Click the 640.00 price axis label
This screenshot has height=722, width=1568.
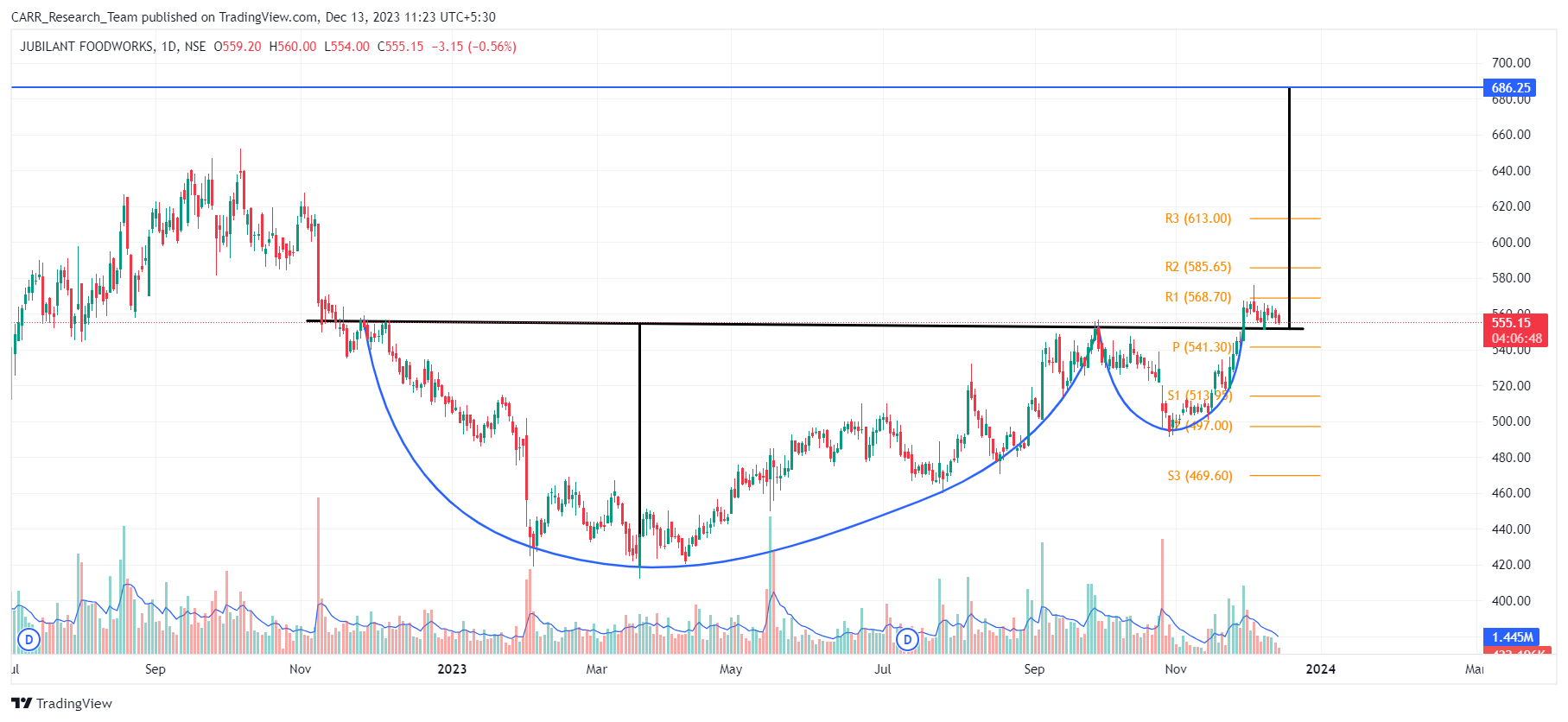coord(1511,171)
